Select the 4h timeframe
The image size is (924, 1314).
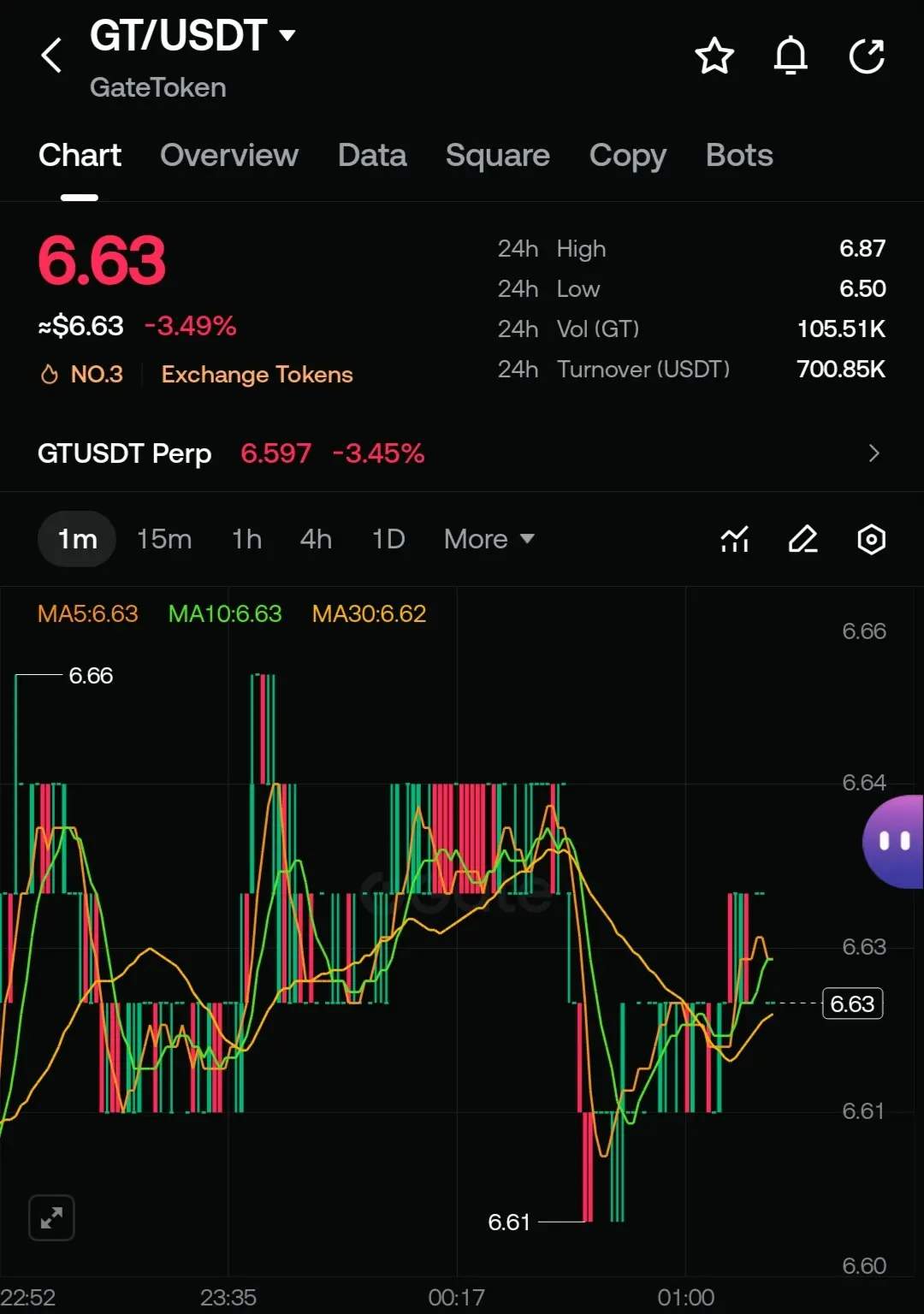coord(316,539)
